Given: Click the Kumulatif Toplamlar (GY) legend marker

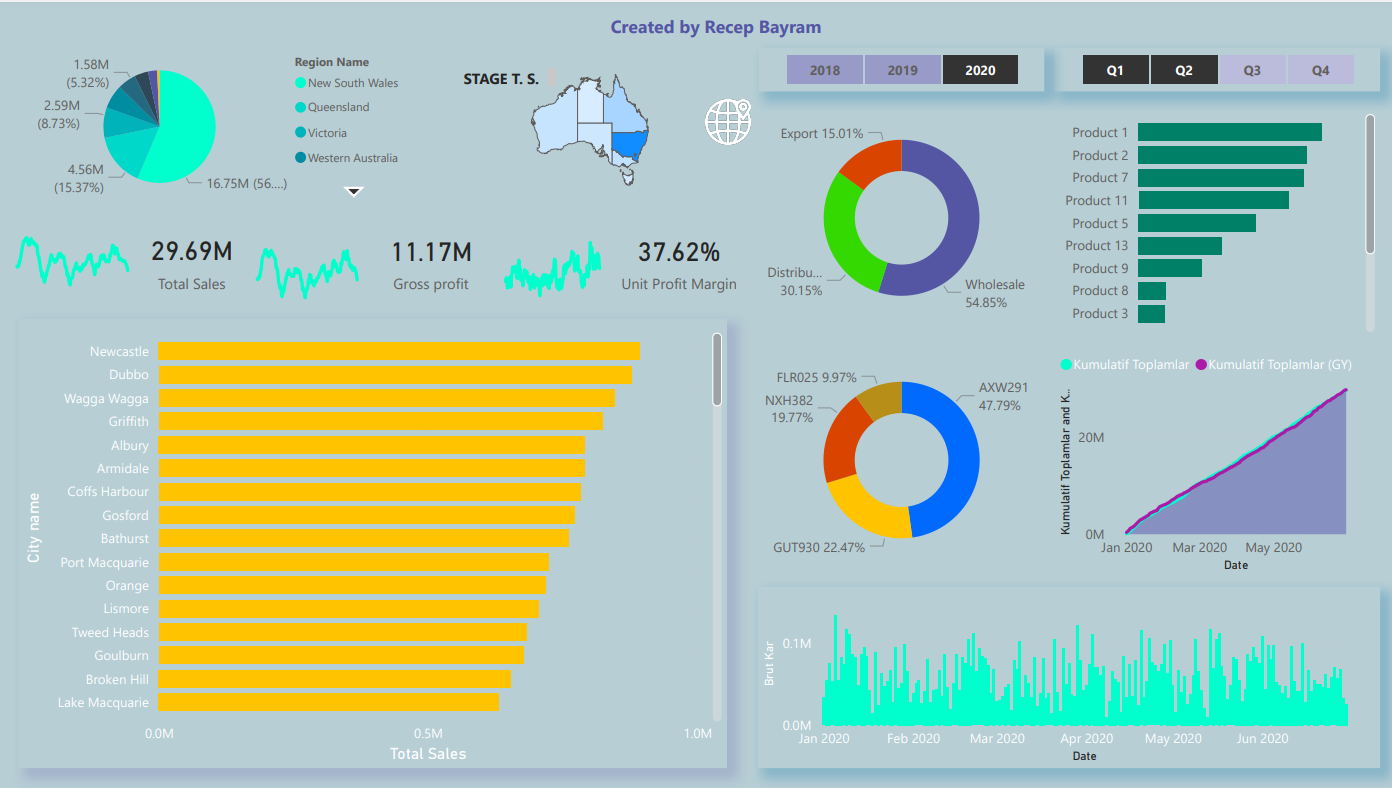Looking at the screenshot, I should [1201, 365].
